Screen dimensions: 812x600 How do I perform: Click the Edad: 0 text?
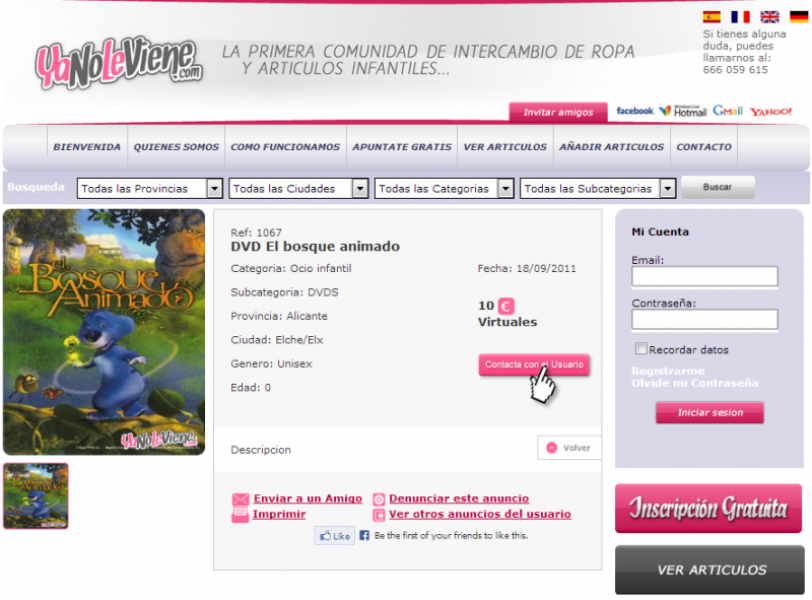pos(251,388)
